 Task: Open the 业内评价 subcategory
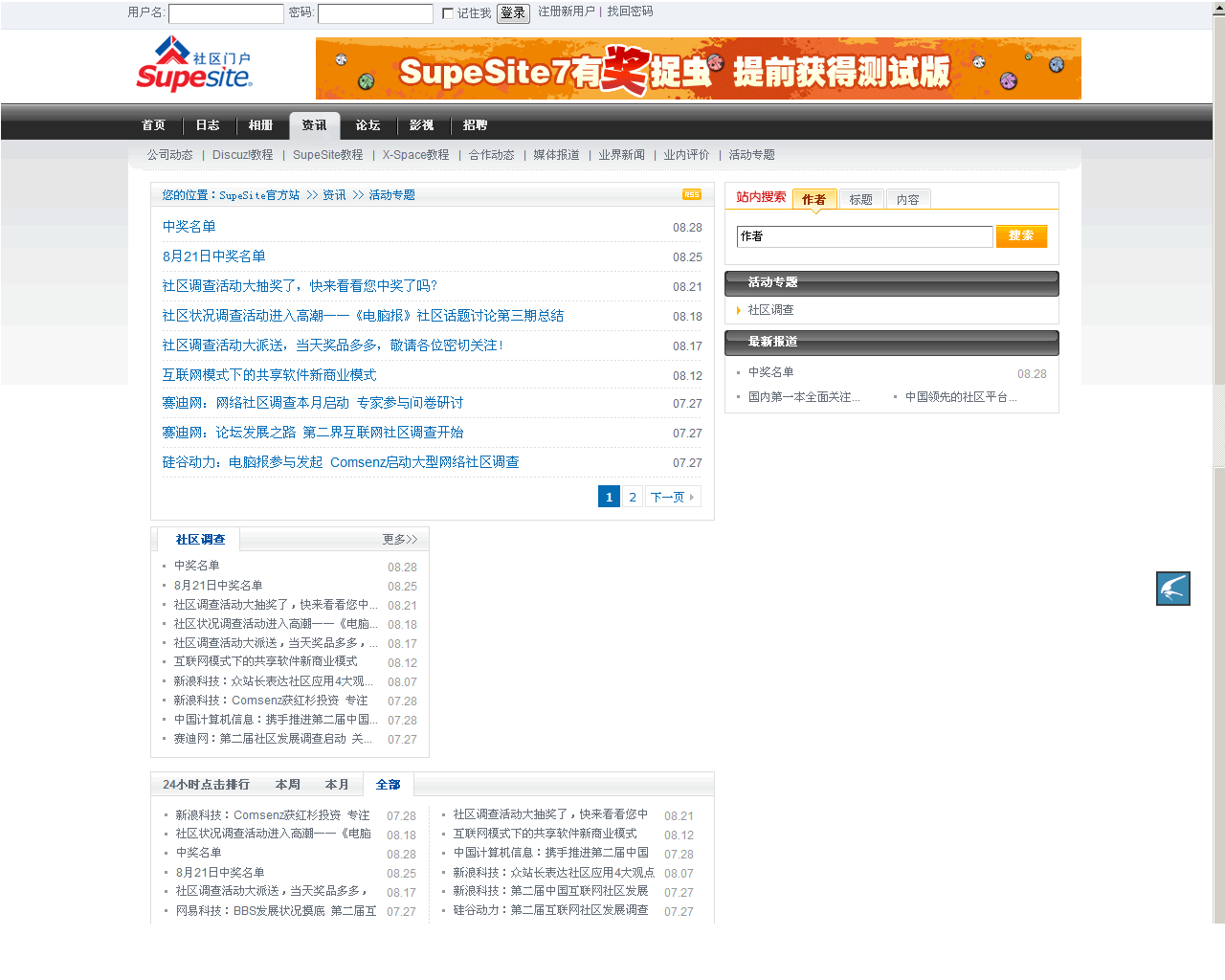point(687,155)
